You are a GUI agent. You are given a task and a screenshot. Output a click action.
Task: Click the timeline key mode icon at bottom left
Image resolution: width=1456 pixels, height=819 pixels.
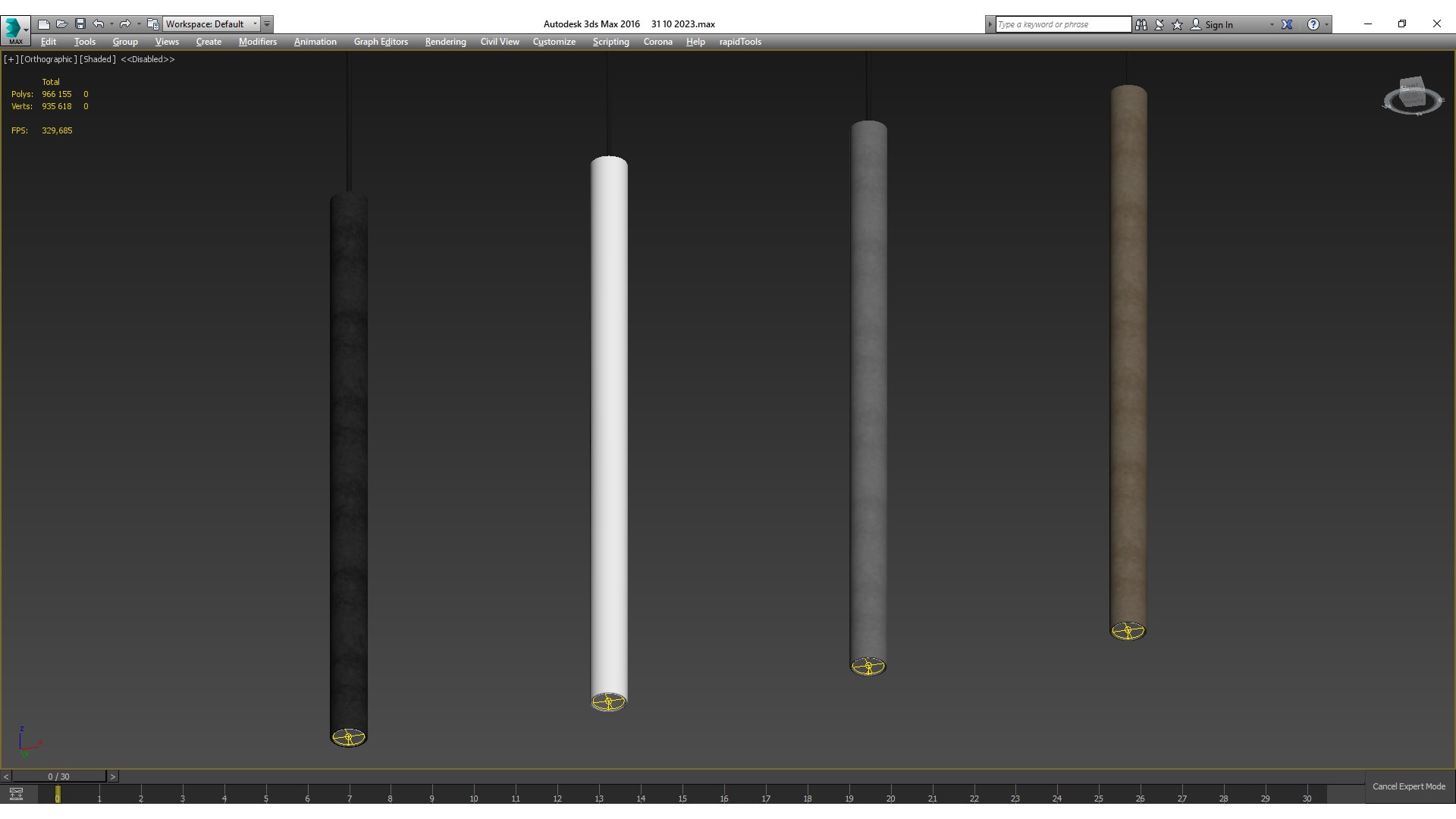click(x=16, y=794)
